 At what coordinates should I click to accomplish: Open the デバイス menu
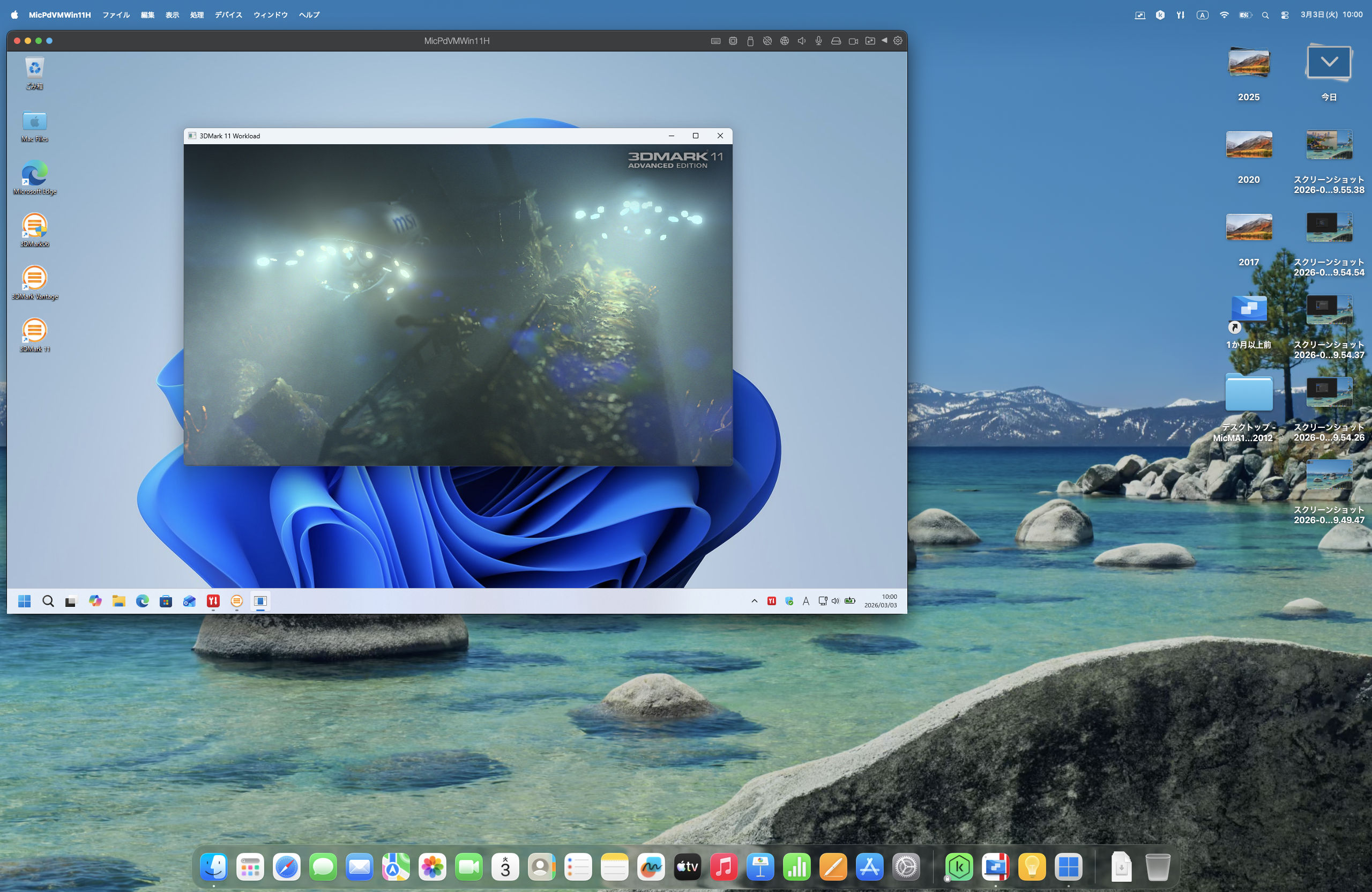tap(228, 15)
